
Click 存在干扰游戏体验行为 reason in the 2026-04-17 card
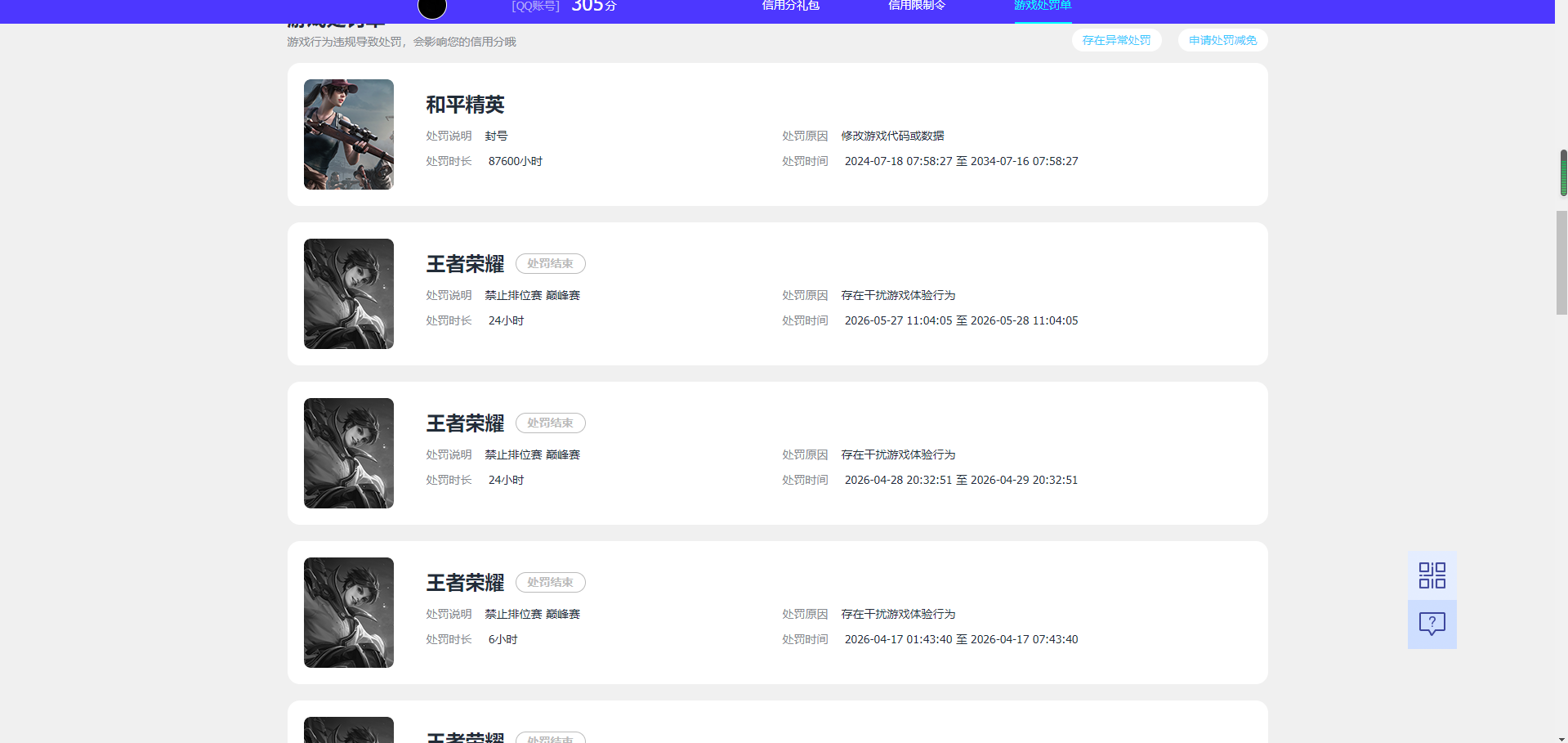click(898, 614)
